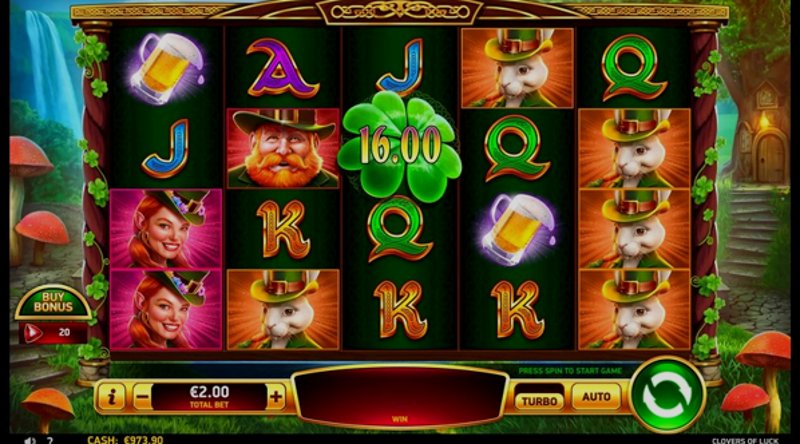Increase total bet with plus button
The height and width of the screenshot is (444, 800).
[x=276, y=397]
